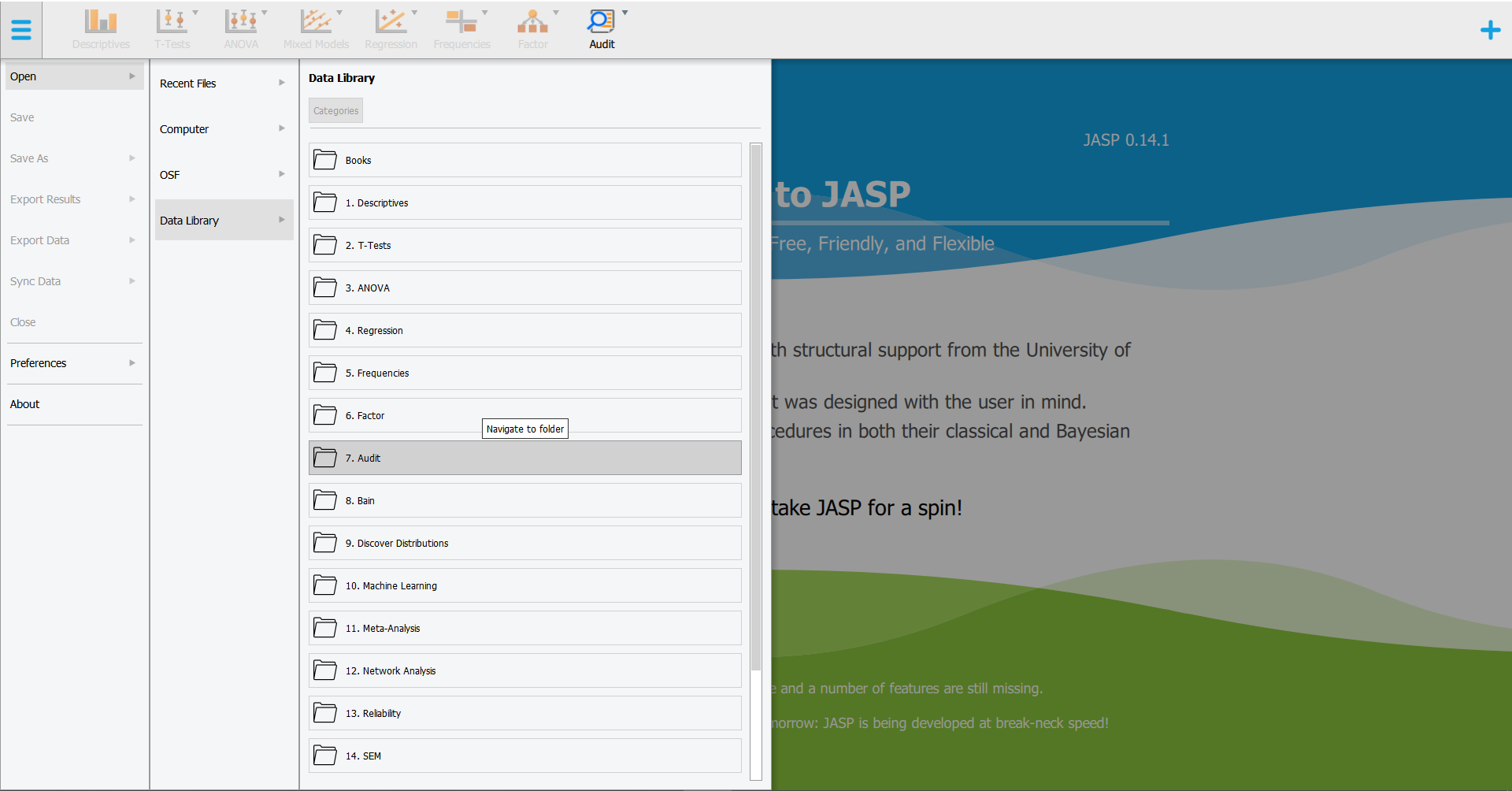1512x791 pixels.
Task: Expand the Recent Files submenu
Action: tap(281, 82)
